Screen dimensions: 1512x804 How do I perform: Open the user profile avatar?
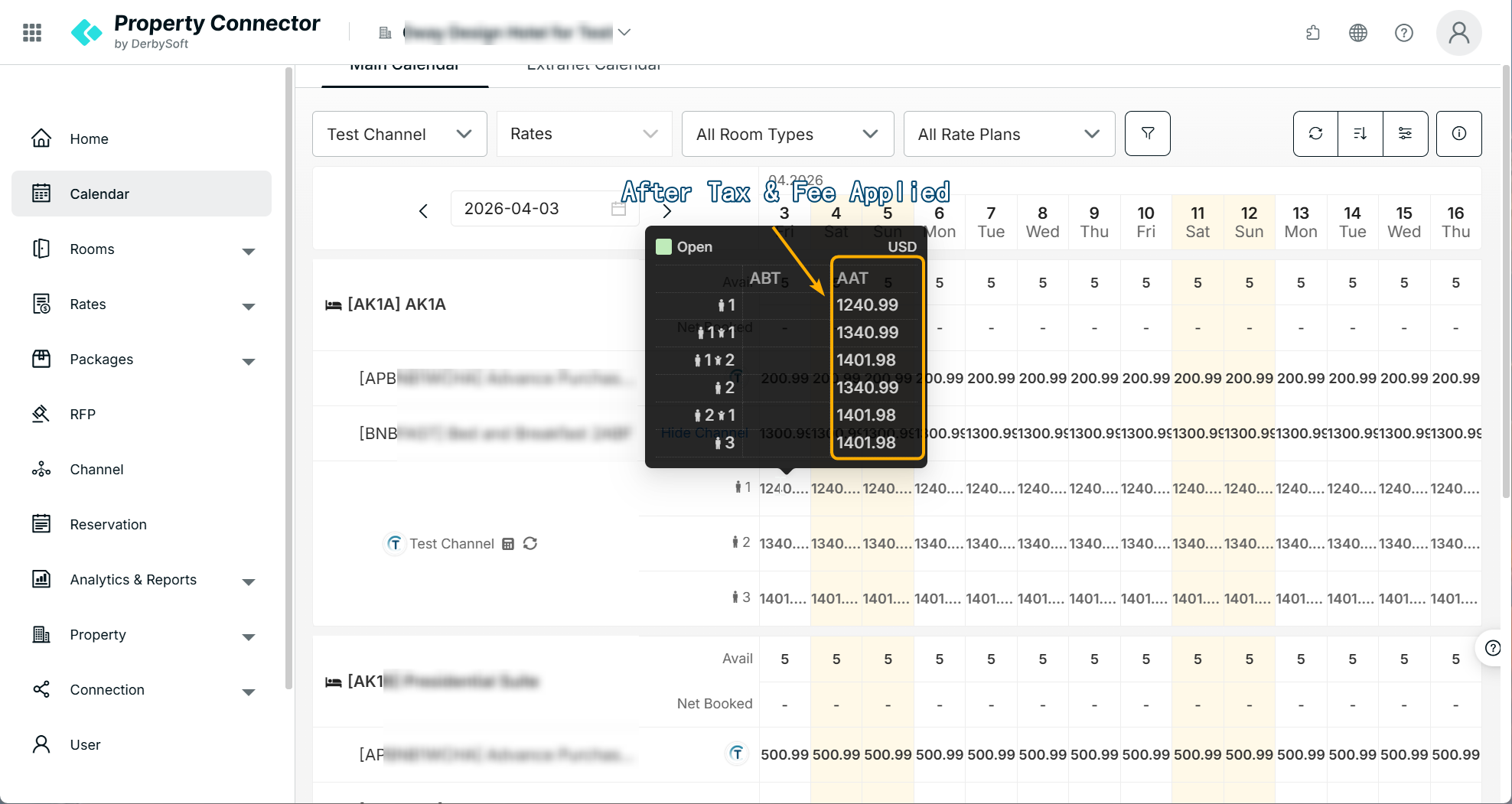(1459, 32)
